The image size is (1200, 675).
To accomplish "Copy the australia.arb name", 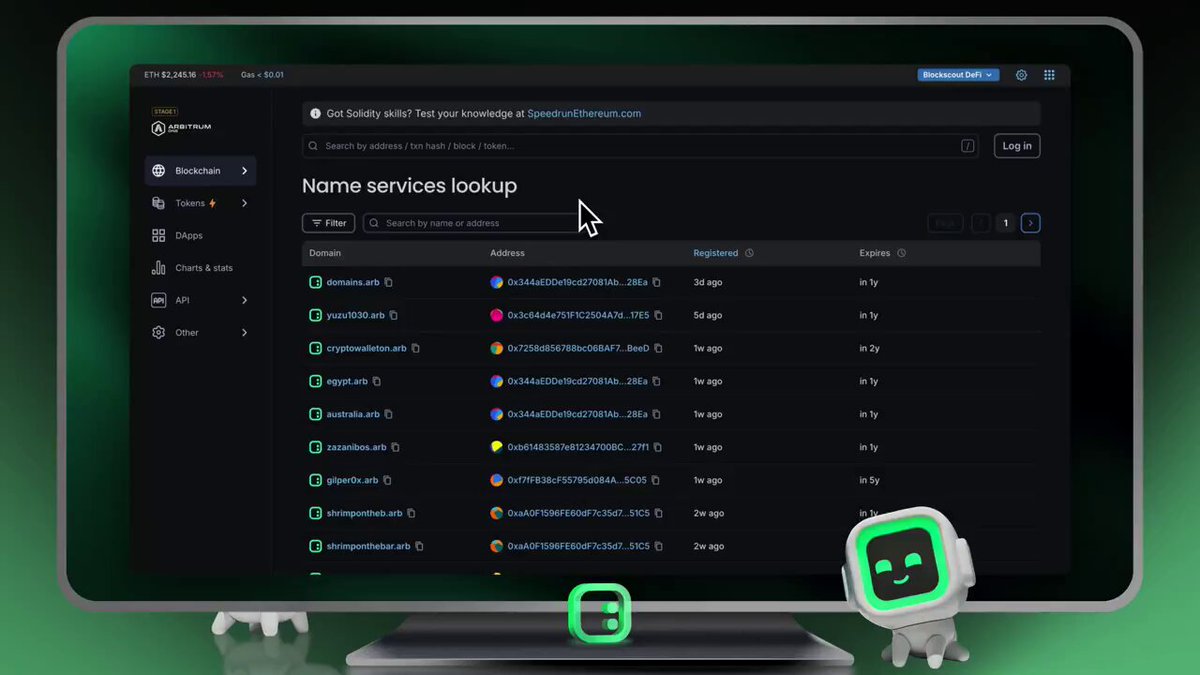I will tap(389, 414).
